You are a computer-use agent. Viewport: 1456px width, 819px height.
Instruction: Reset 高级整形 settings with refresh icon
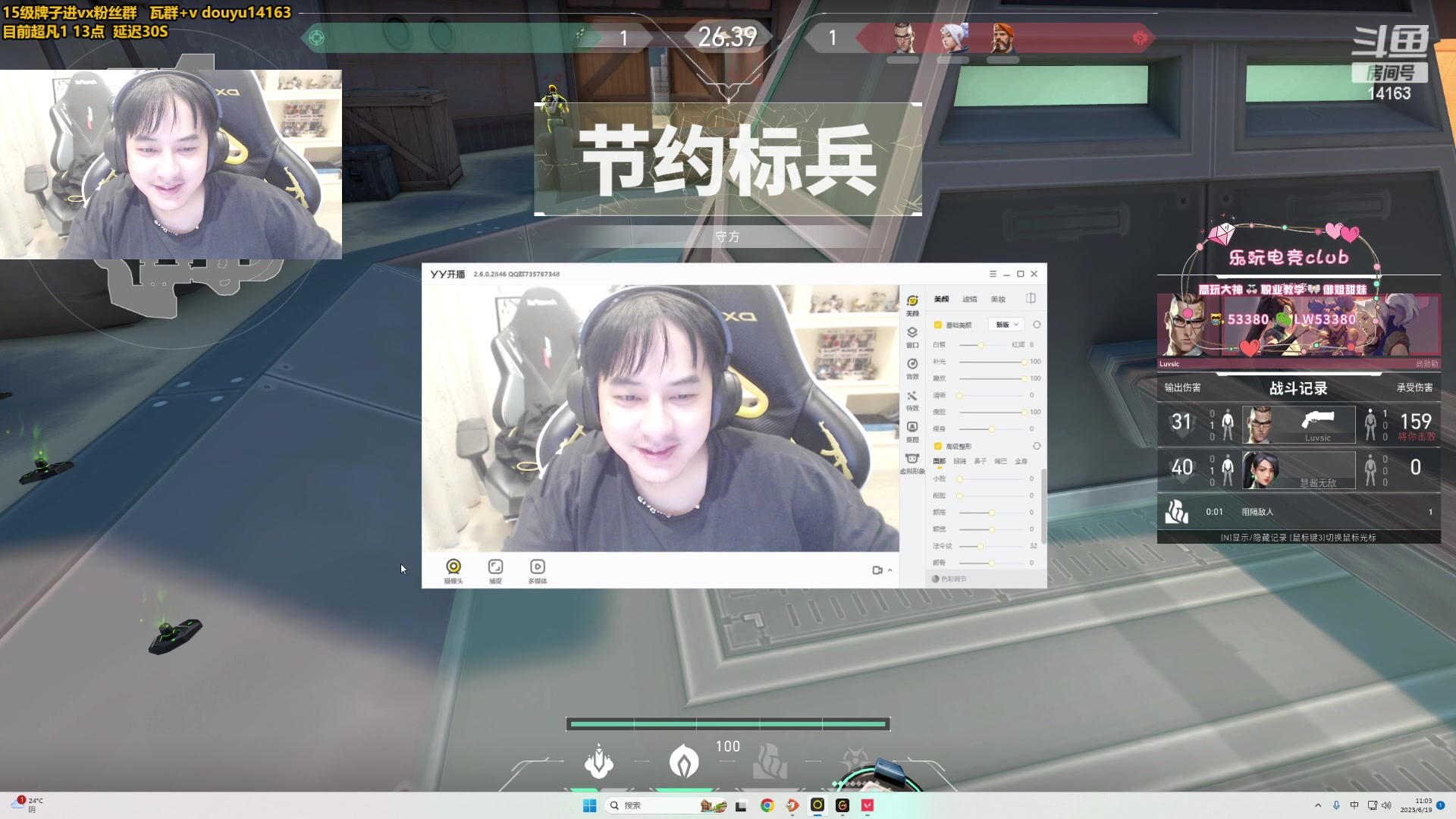[x=1037, y=446]
